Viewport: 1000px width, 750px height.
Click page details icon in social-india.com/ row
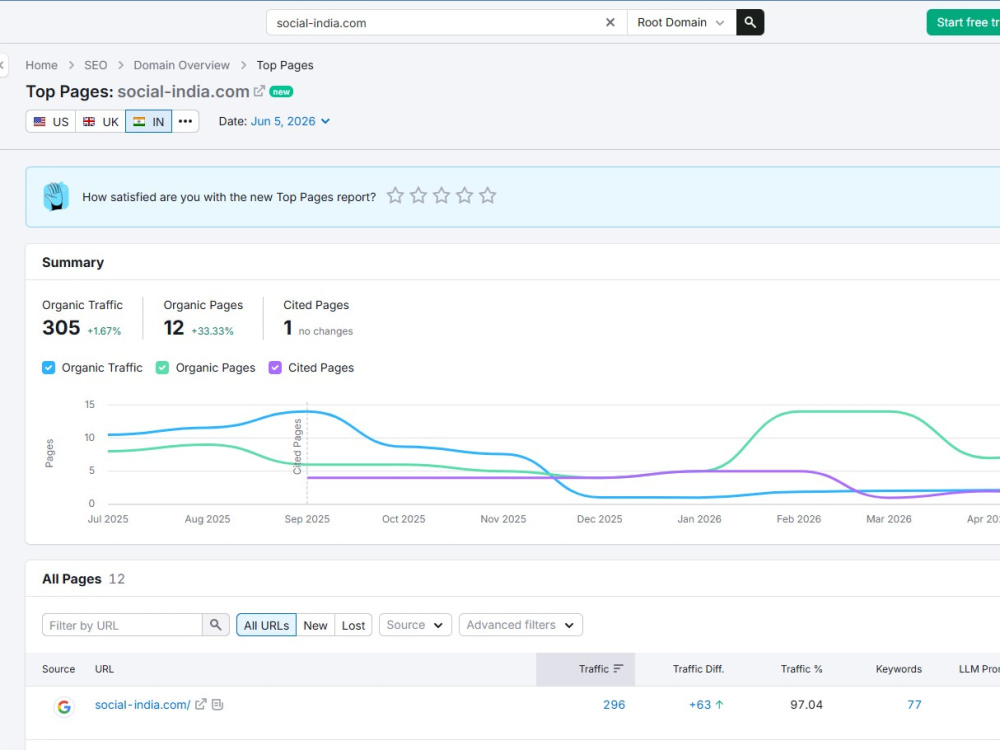[x=217, y=704]
